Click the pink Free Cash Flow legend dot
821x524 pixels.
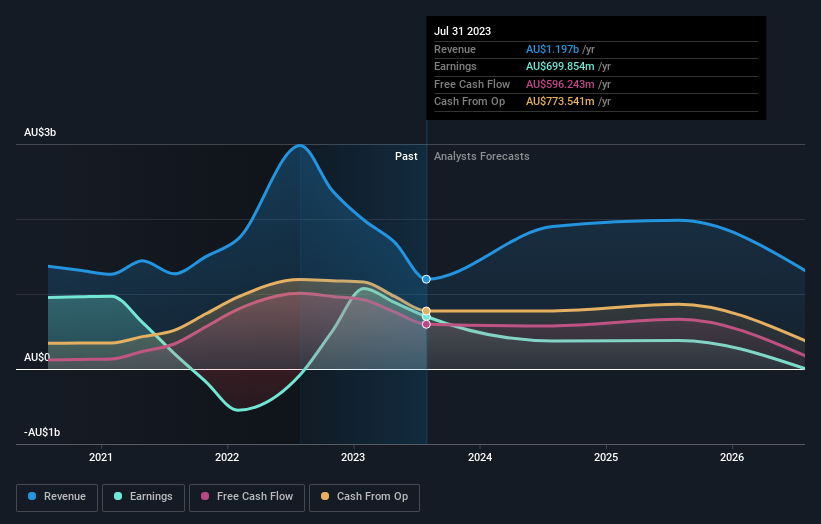tap(205, 496)
